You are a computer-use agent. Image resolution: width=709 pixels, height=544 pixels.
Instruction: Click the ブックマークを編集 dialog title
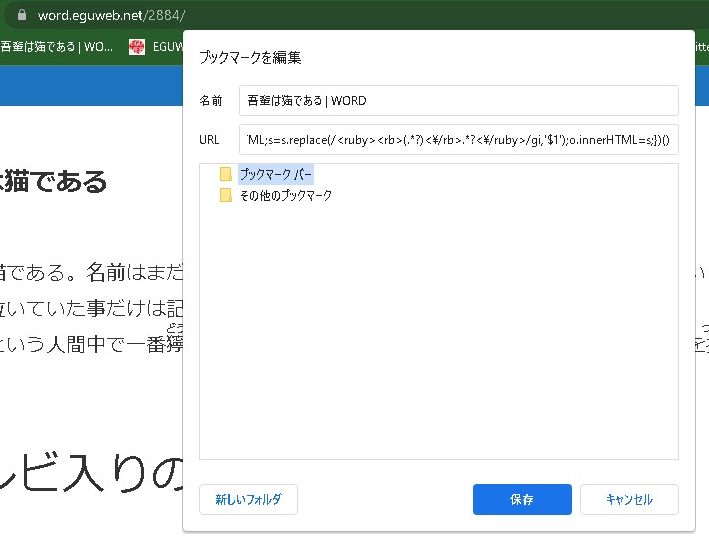pos(250,58)
